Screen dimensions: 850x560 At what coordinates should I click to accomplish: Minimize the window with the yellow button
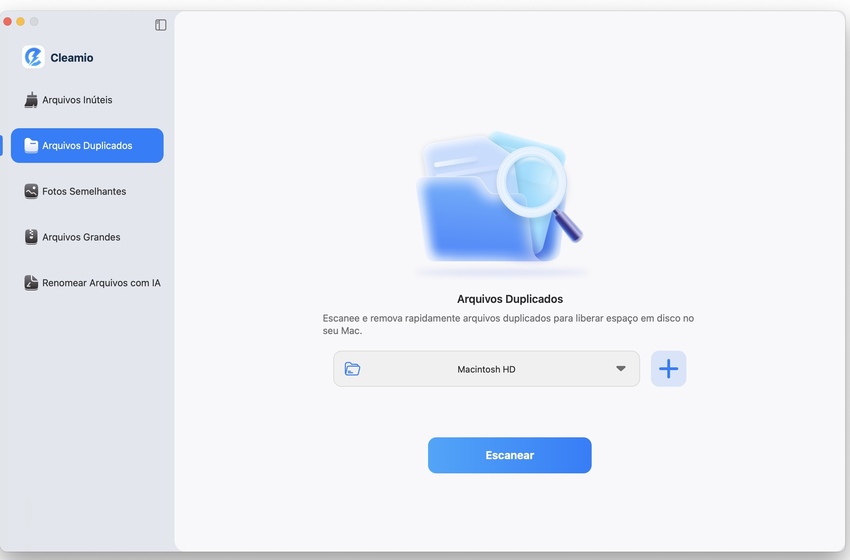click(21, 22)
